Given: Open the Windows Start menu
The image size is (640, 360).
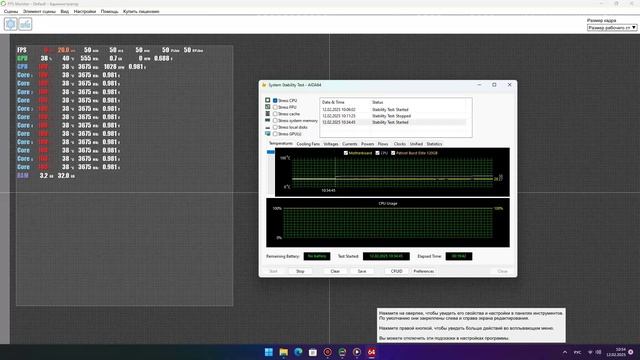Looking at the screenshot, I should [x=269, y=352].
